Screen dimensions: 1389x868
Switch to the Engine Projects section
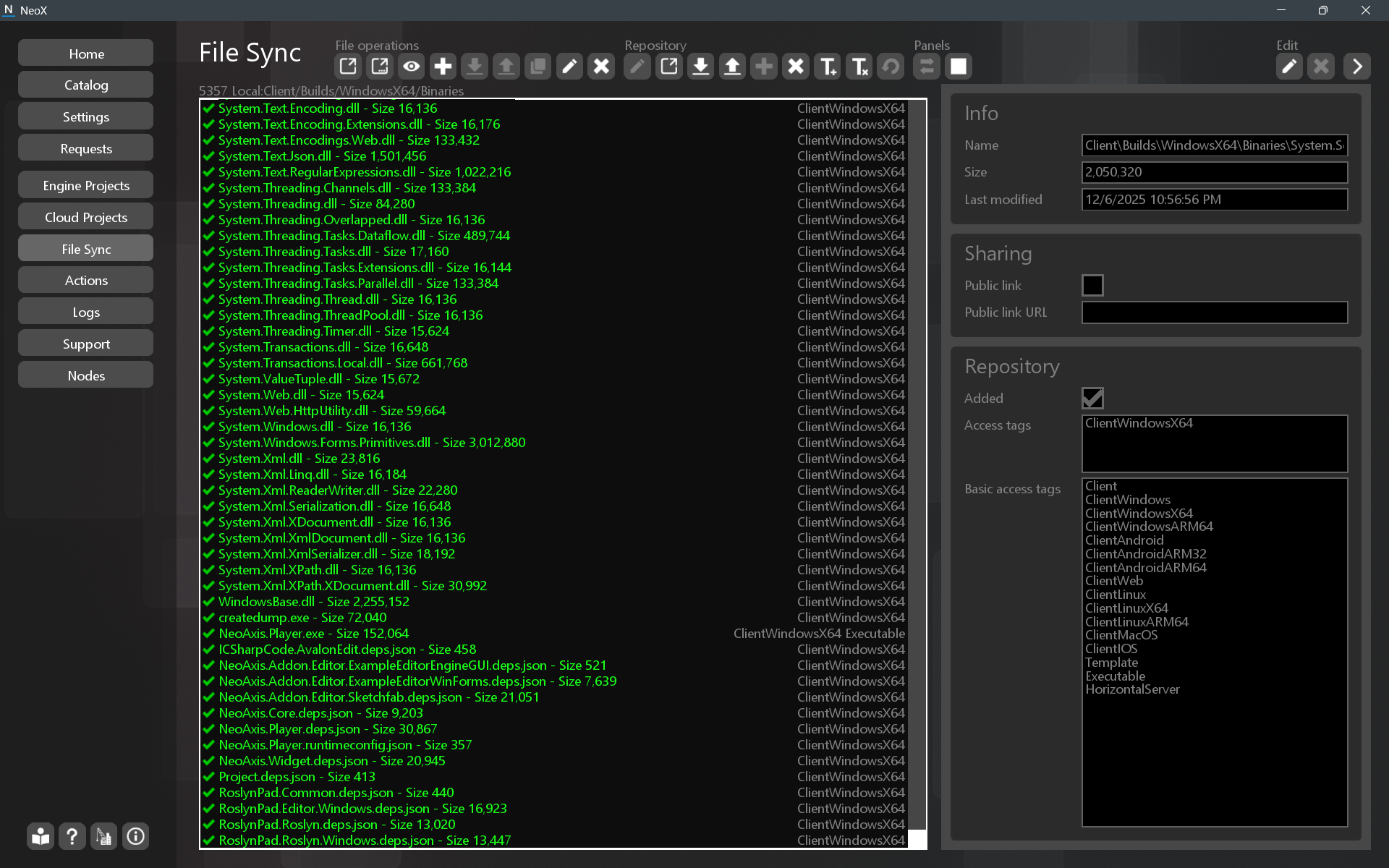[x=85, y=185]
